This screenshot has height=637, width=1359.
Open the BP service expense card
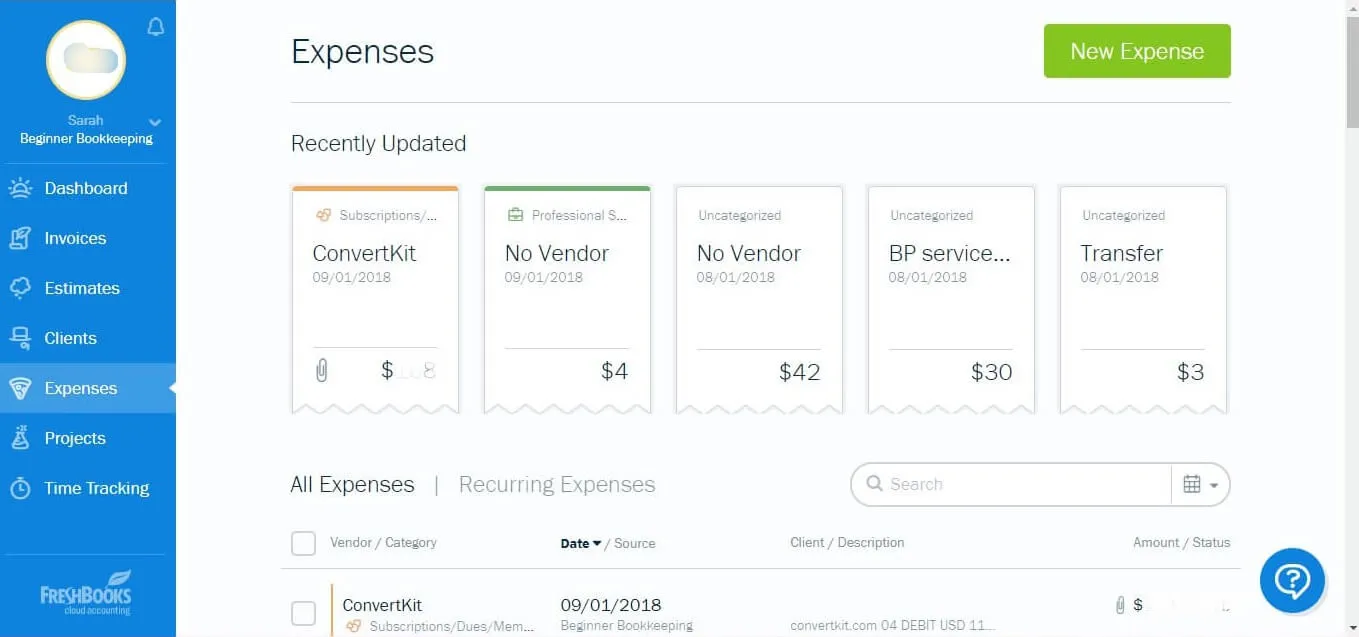(x=950, y=298)
